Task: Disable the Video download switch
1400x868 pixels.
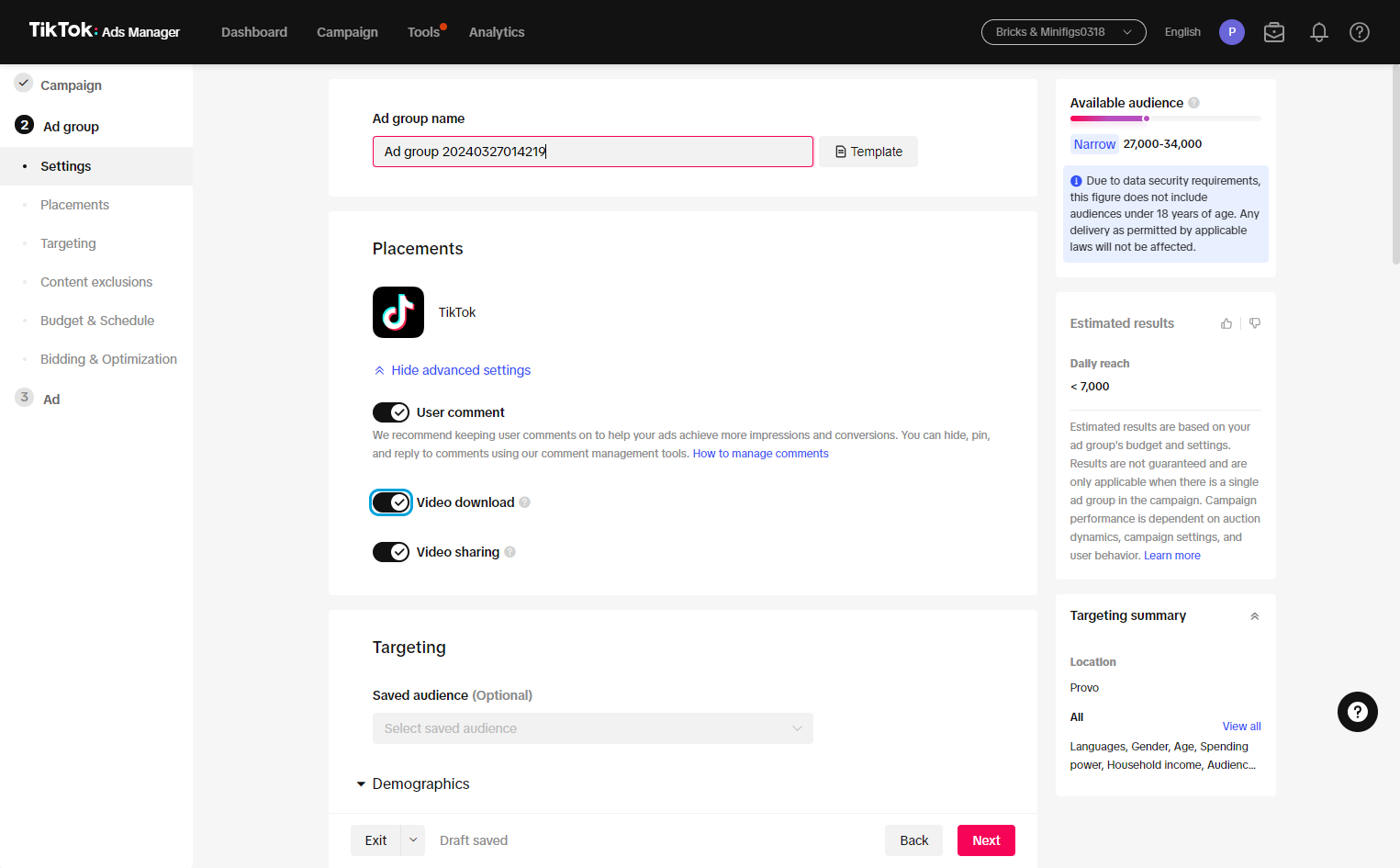Action: [x=391, y=502]
